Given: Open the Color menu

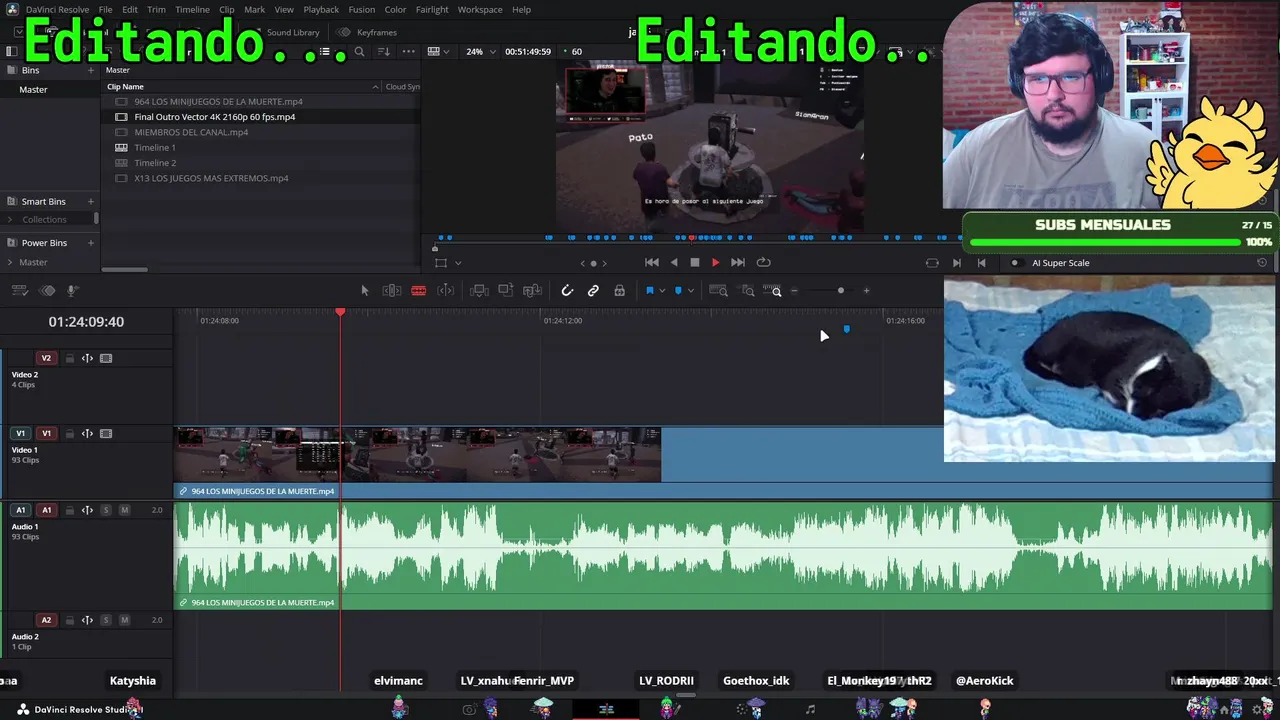Looking at the screenshot, I should 395,9.
